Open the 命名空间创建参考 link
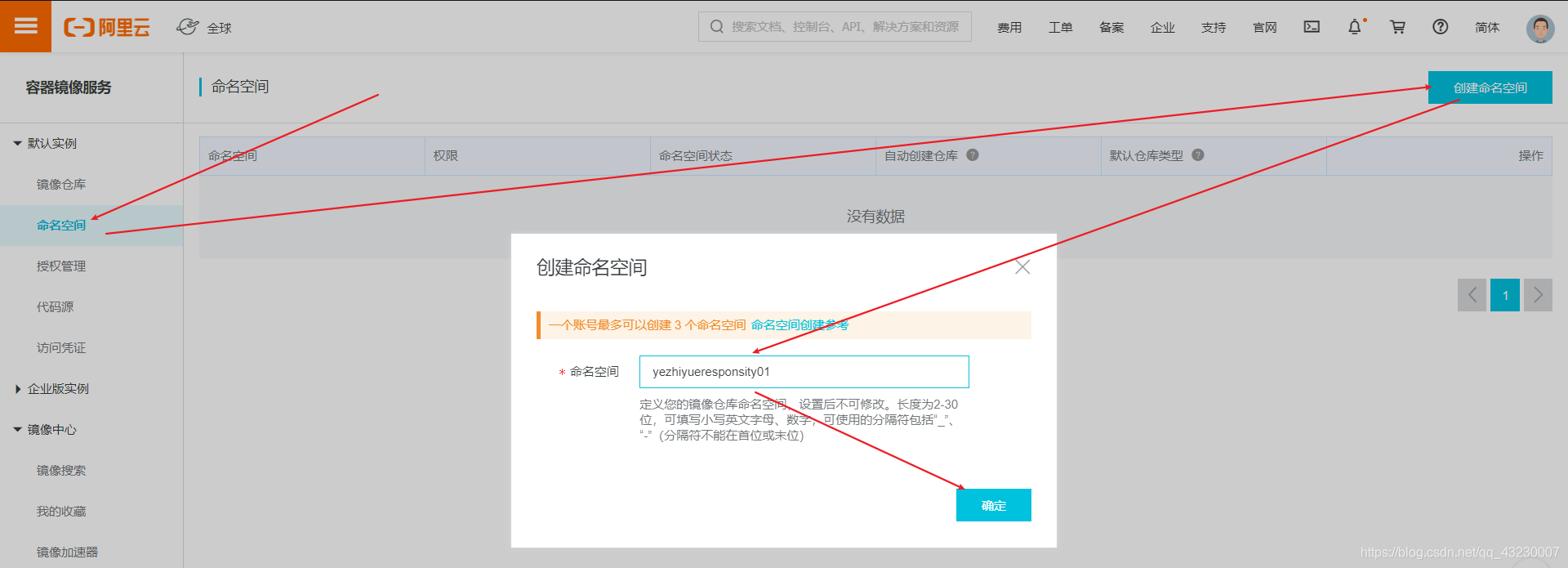Screen dimensions: 1568x568 tap(800, 324)
